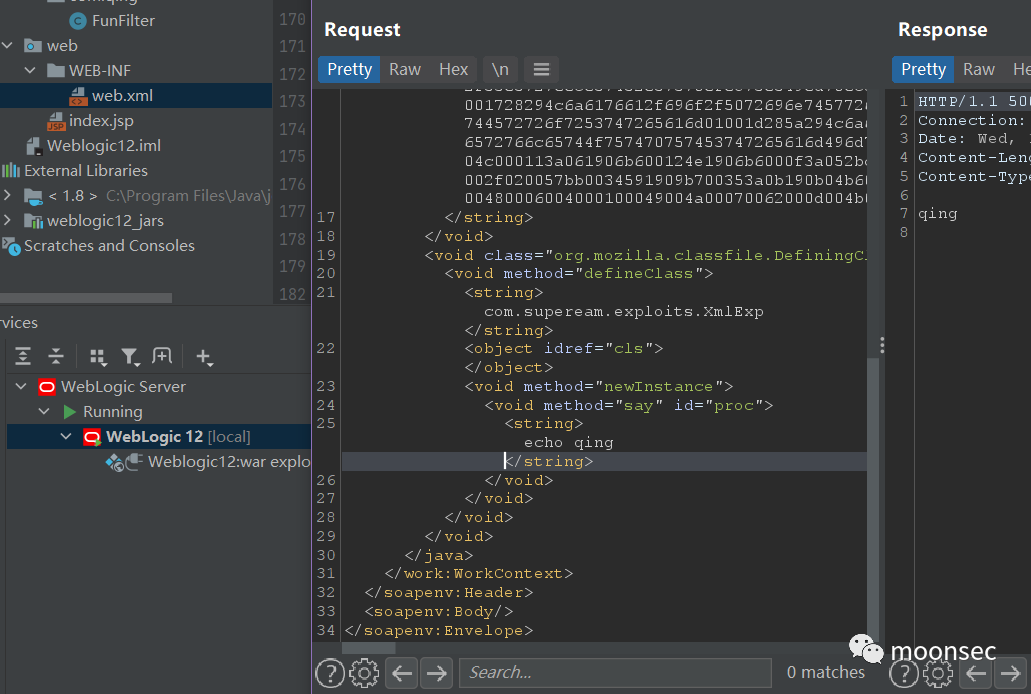Image resolution: width=1031 pixels, height=694 pixels.
Task: Click the index.jsp JSP icon
Action: pyautogui.click(x=56, y=121)
